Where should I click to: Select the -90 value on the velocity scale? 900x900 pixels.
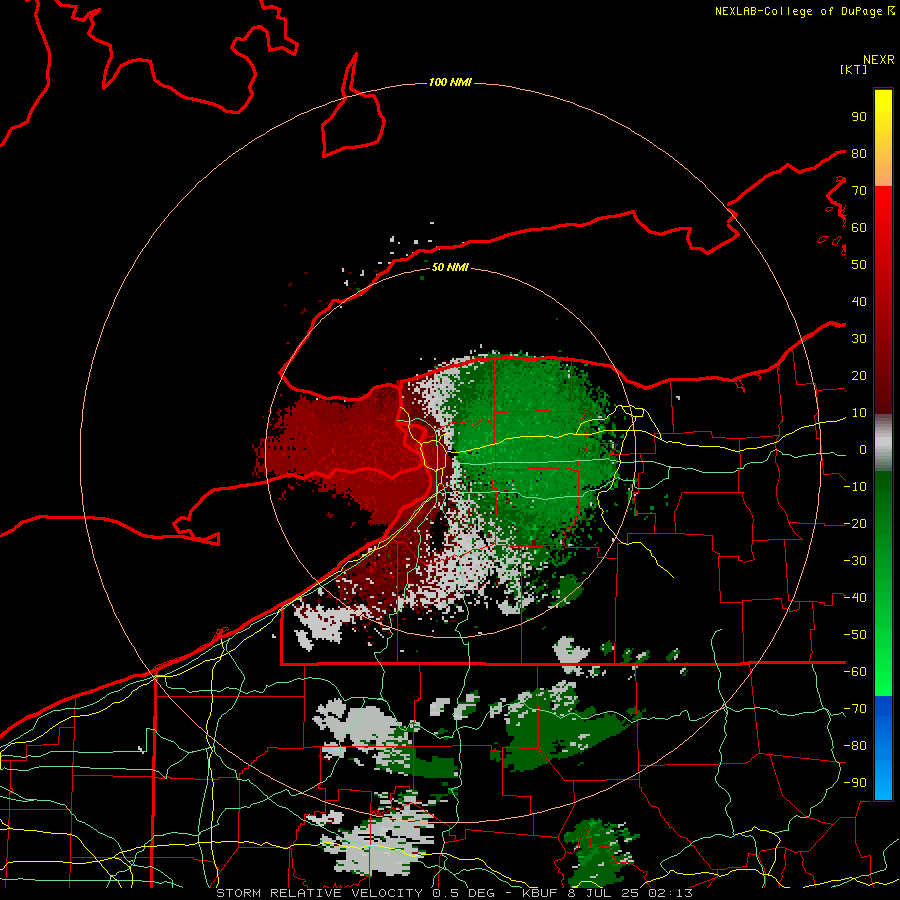pyautogui.click(x=855, y=783)
